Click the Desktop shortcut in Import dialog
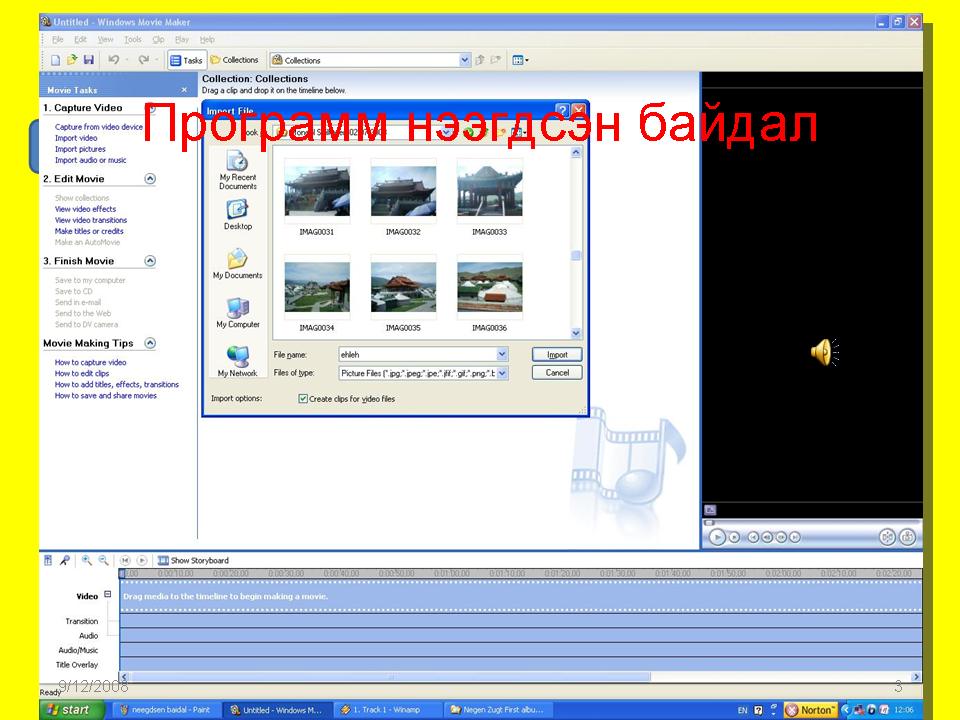 point(238,214)
